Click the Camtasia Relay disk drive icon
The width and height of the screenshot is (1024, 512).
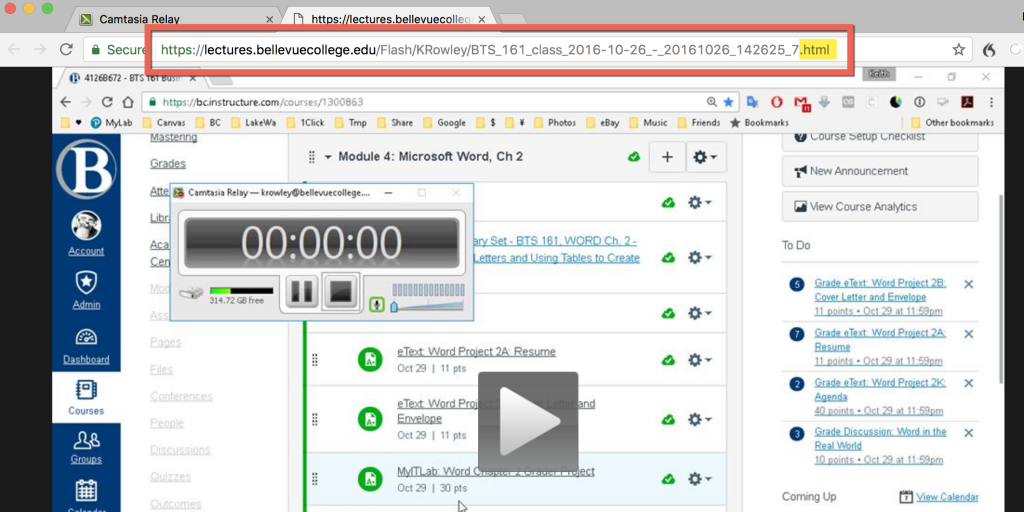193,293
